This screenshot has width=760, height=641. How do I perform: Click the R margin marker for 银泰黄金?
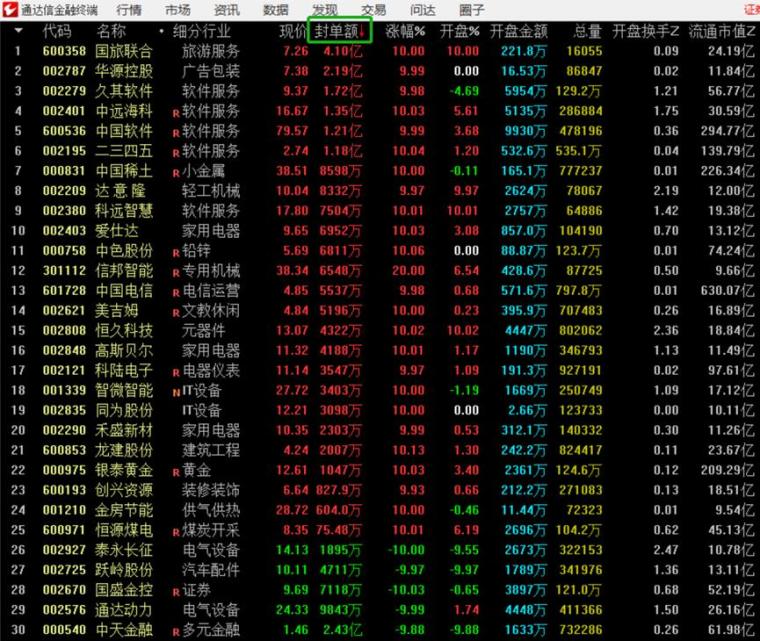coord(176,472)
